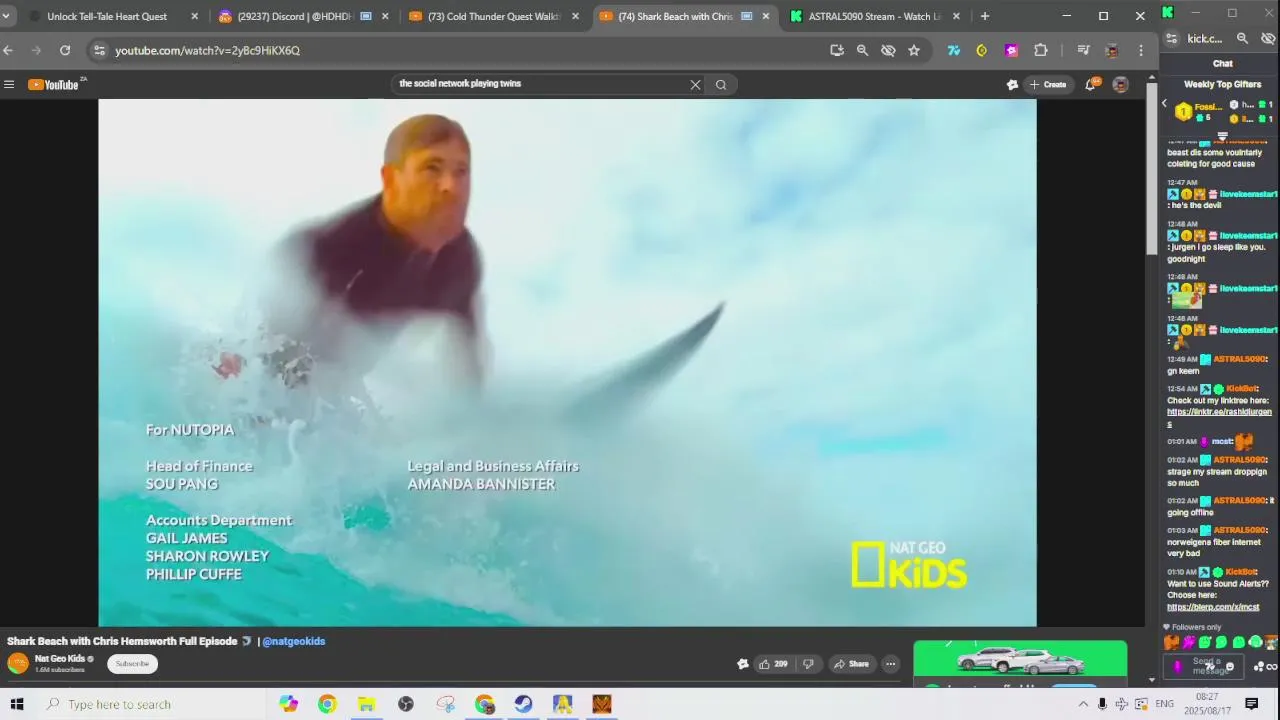Open the @natgeokids link in the title
The width and height of the screenshot is (1280, 720).
[294, 641]
